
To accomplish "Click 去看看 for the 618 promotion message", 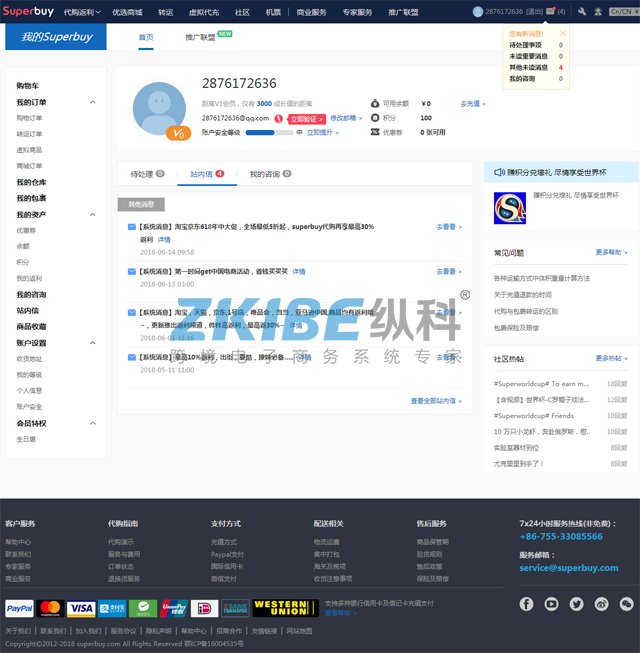I will [x=449, y=227].
